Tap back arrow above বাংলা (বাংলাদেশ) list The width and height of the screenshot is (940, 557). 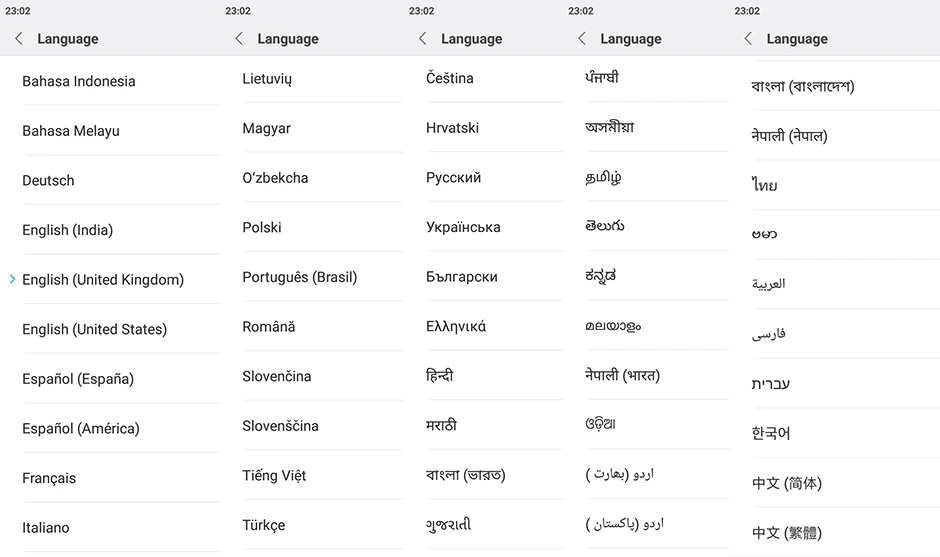(748, 39)
